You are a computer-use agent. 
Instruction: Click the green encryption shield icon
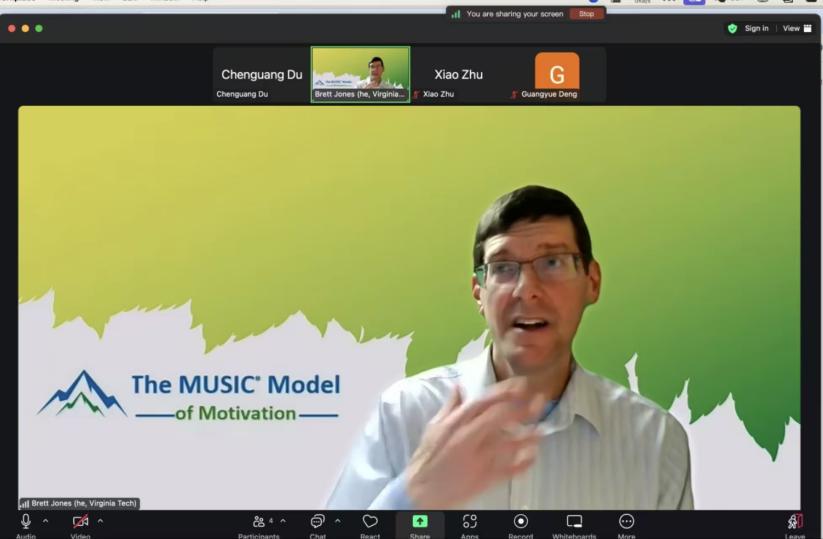point(732,28)
